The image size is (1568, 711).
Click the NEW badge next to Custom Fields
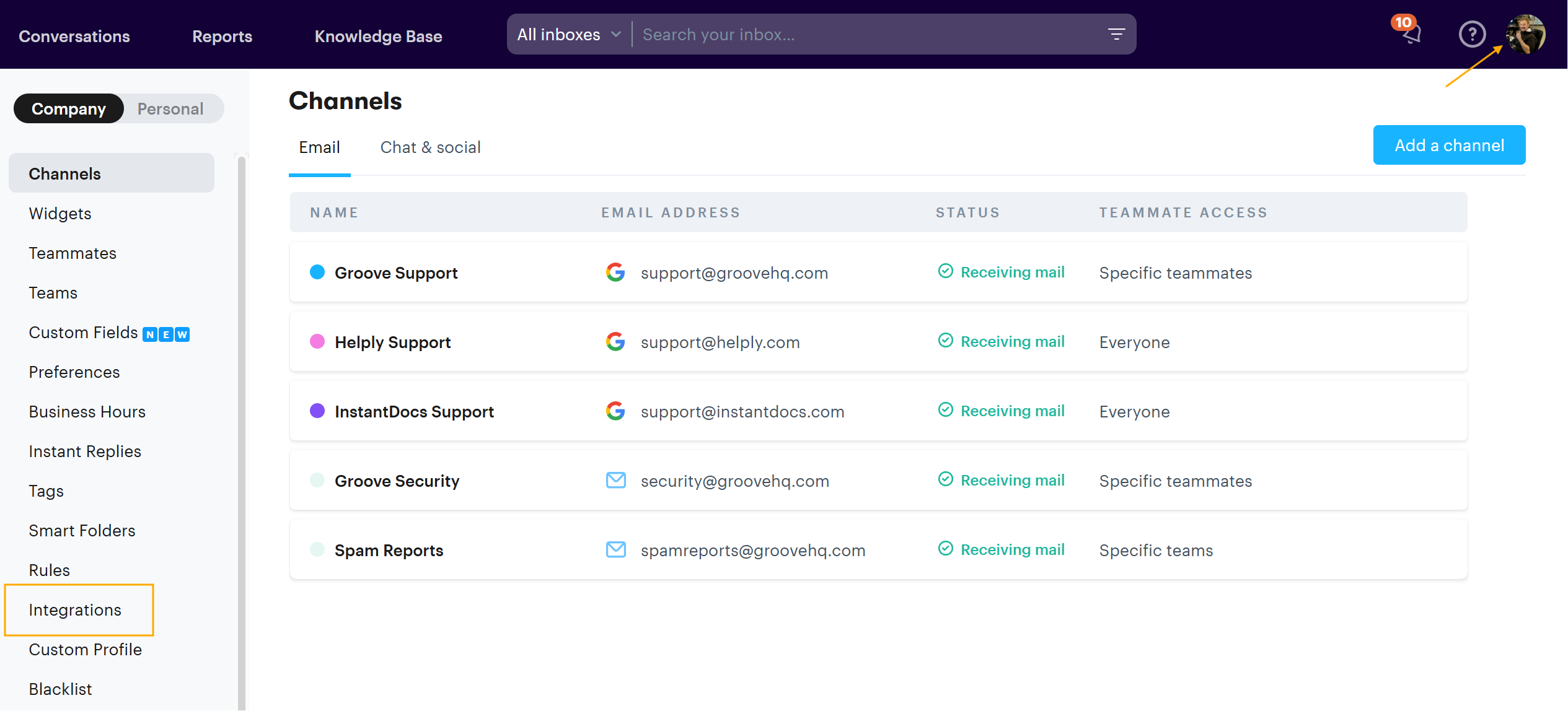pyautogui.click(x=166, y=334)
